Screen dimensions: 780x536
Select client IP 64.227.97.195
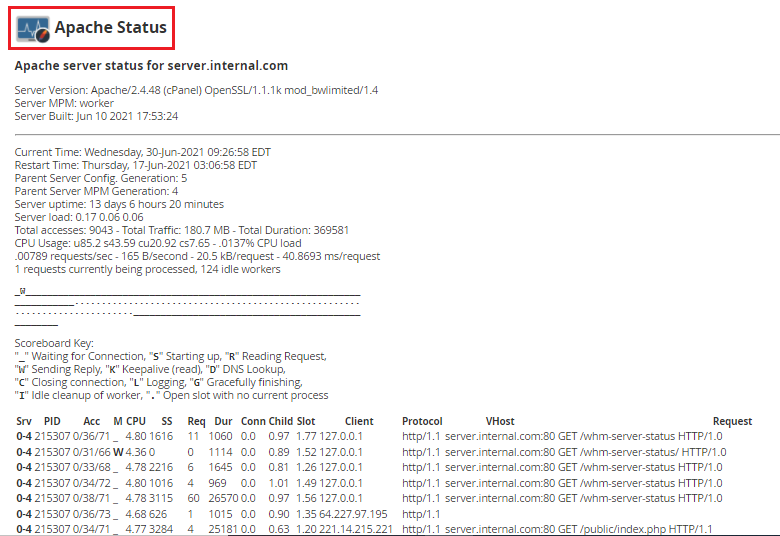point(353,514)
